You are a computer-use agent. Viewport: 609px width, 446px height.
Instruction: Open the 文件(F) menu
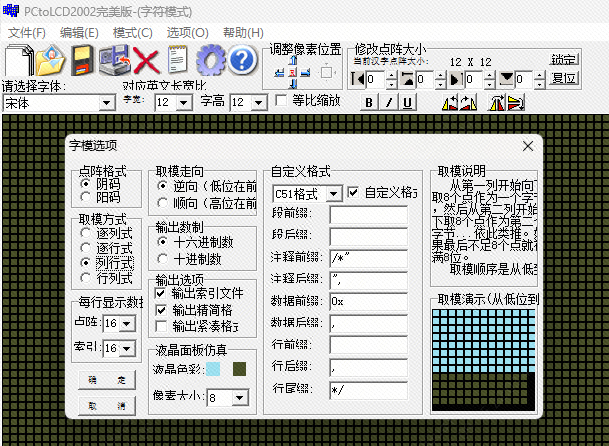pyautogui.click(x=27, y=33)
